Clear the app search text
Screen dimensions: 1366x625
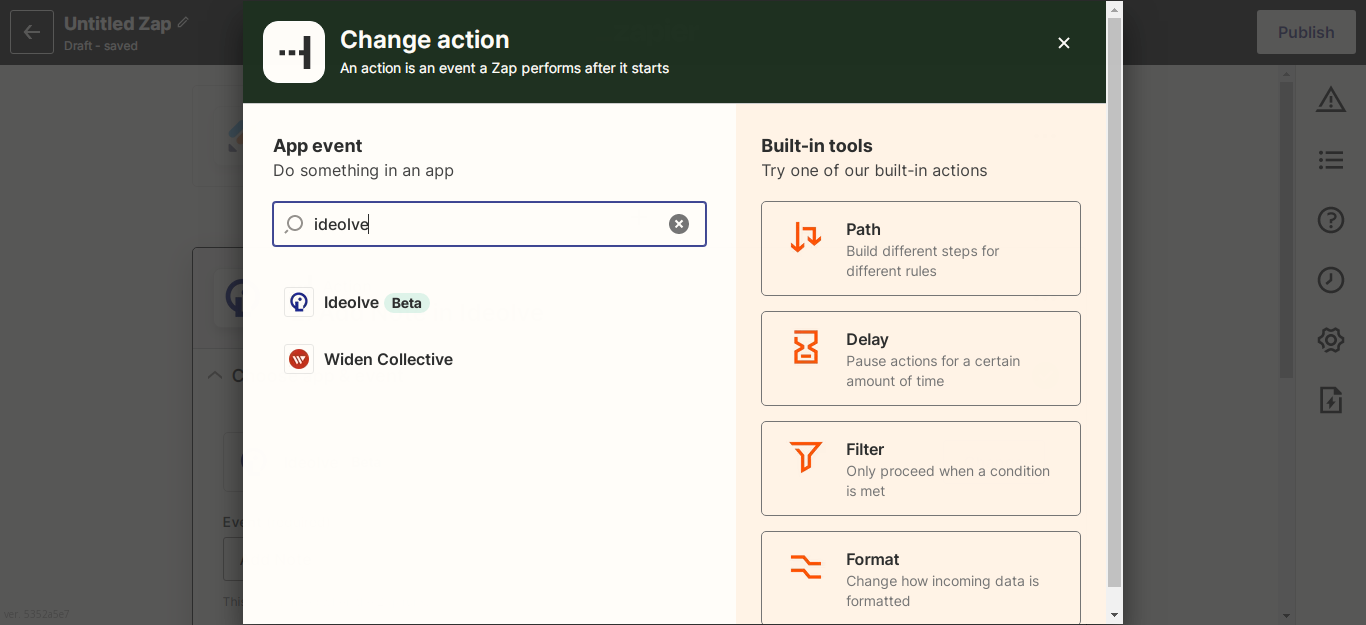tap(679, 224)
